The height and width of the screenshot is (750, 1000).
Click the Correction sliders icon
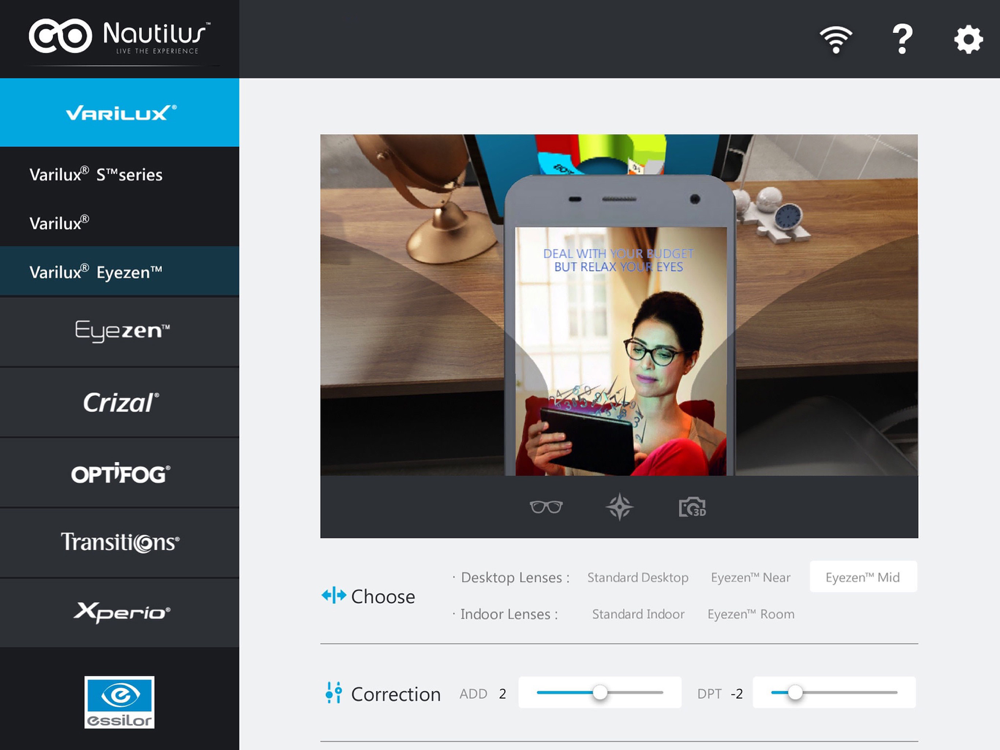[x=334, y=693]
